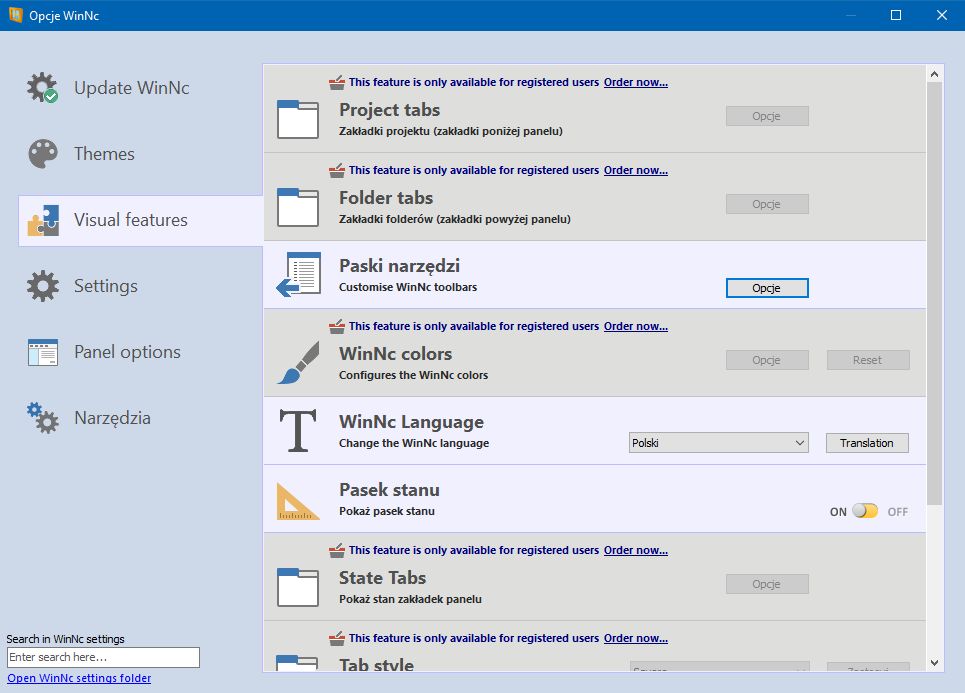Open the Panel options section
Image resolution: width=965 pixels, height=693 pixels.
tap(141, 352)
